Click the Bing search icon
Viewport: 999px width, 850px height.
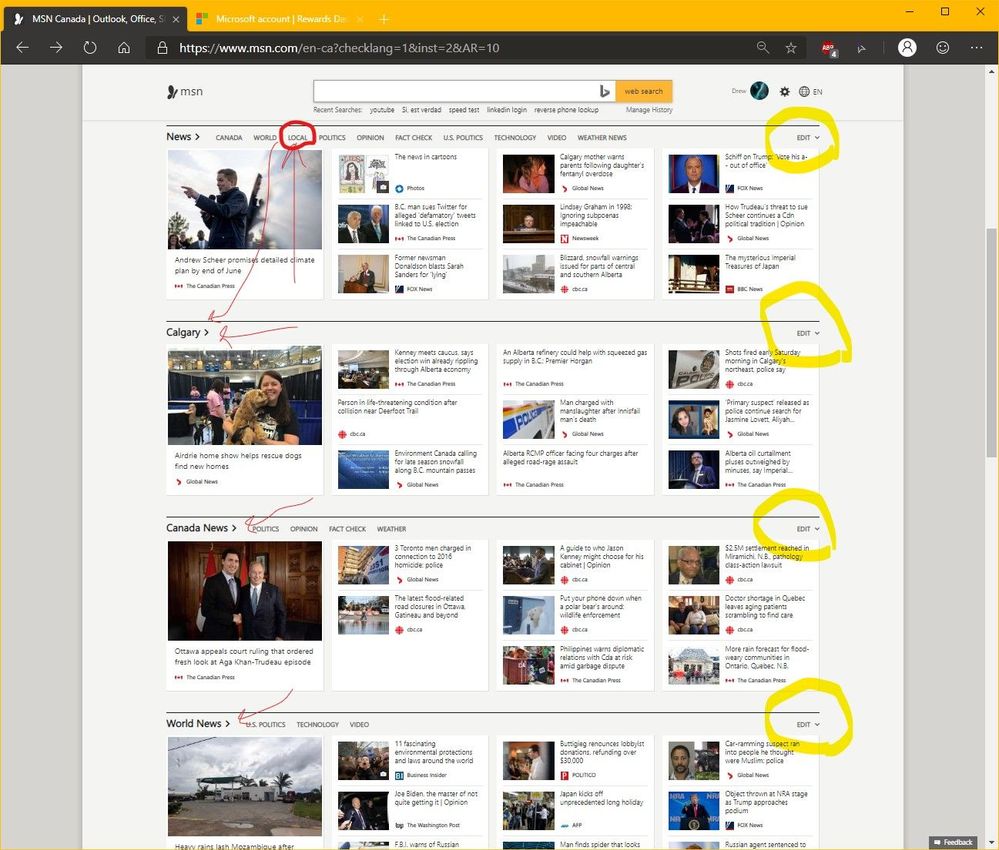[605, 92]
